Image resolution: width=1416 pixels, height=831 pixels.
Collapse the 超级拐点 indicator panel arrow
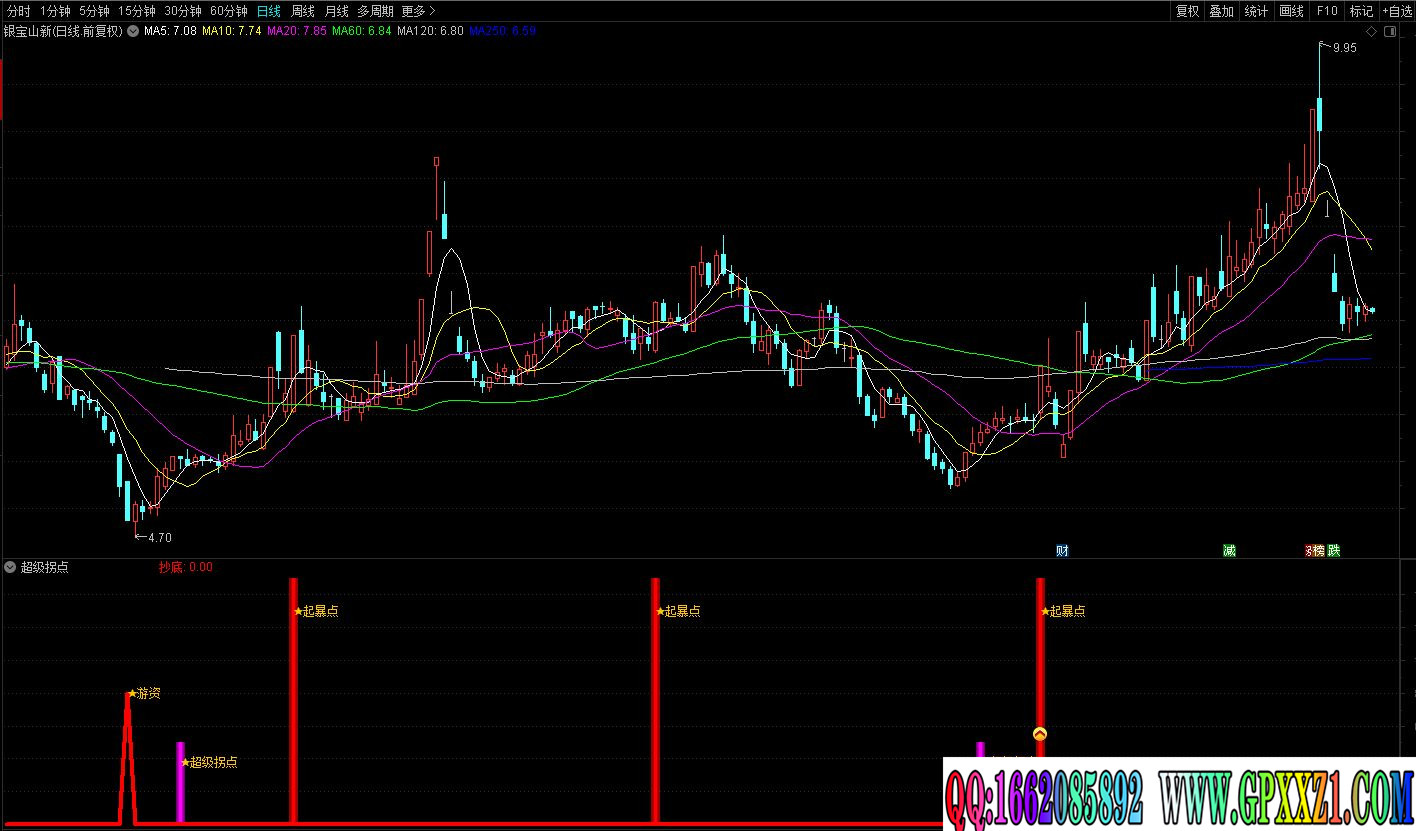click(x=10, y=567)
